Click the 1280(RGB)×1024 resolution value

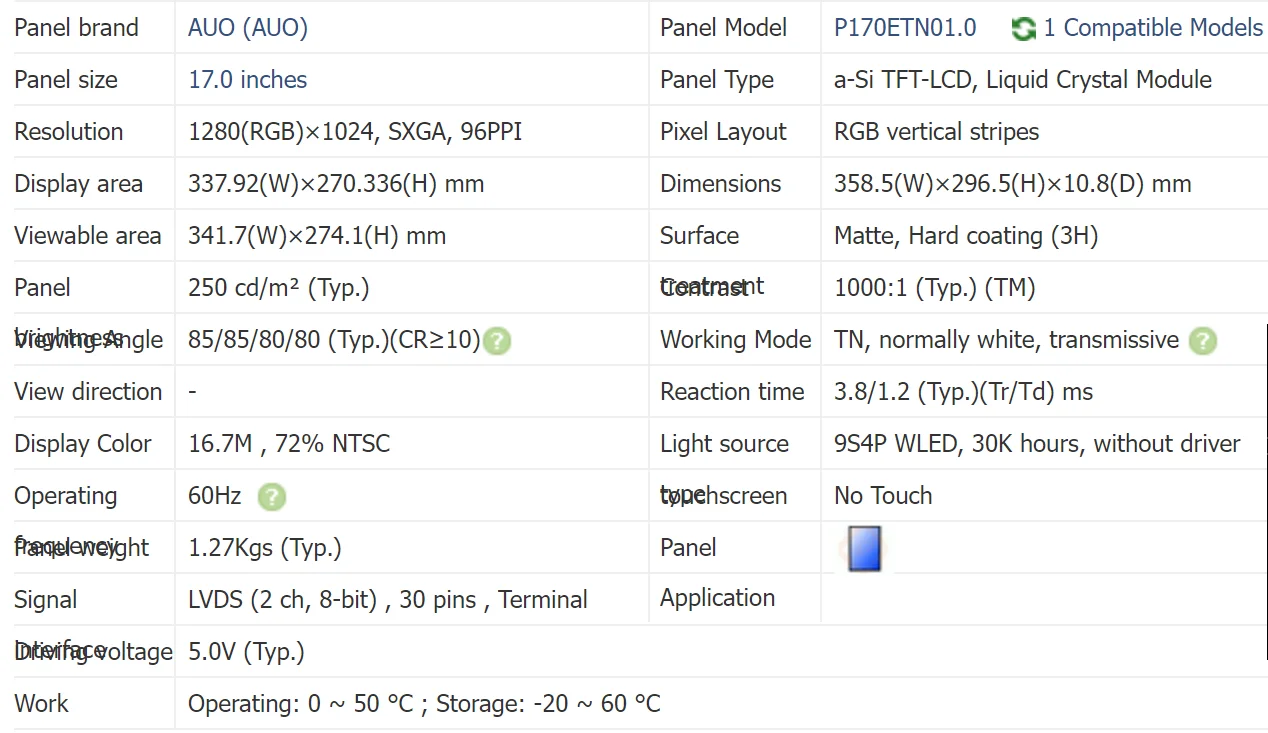coord(354,132)
